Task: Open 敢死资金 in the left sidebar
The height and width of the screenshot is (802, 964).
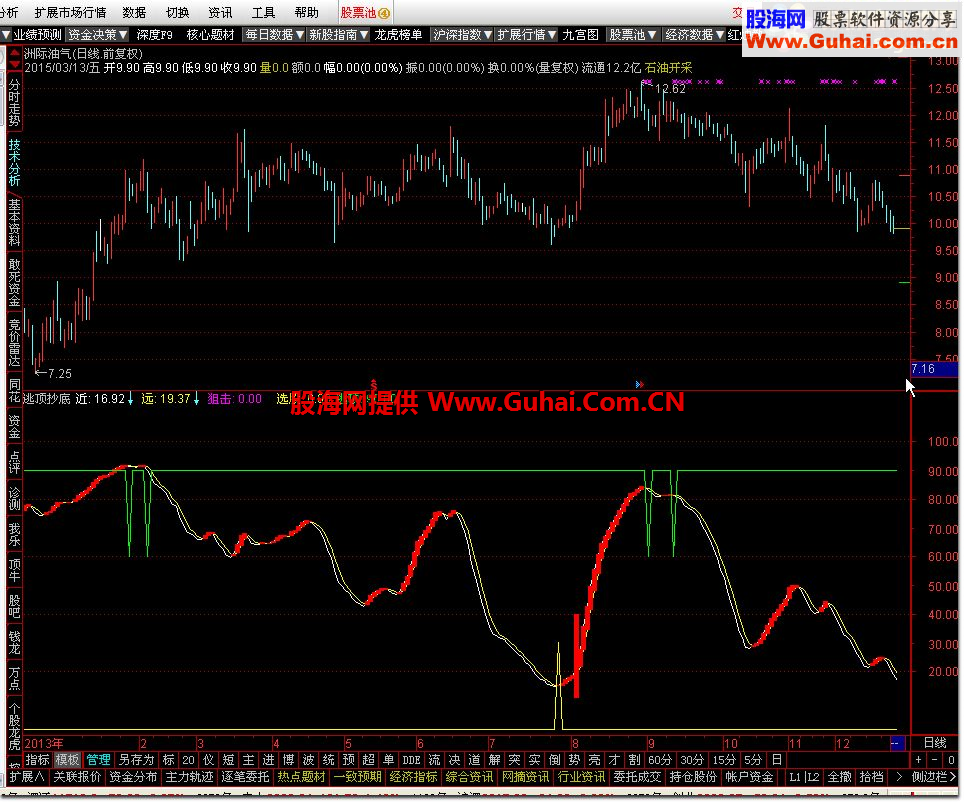Action: 14,282
